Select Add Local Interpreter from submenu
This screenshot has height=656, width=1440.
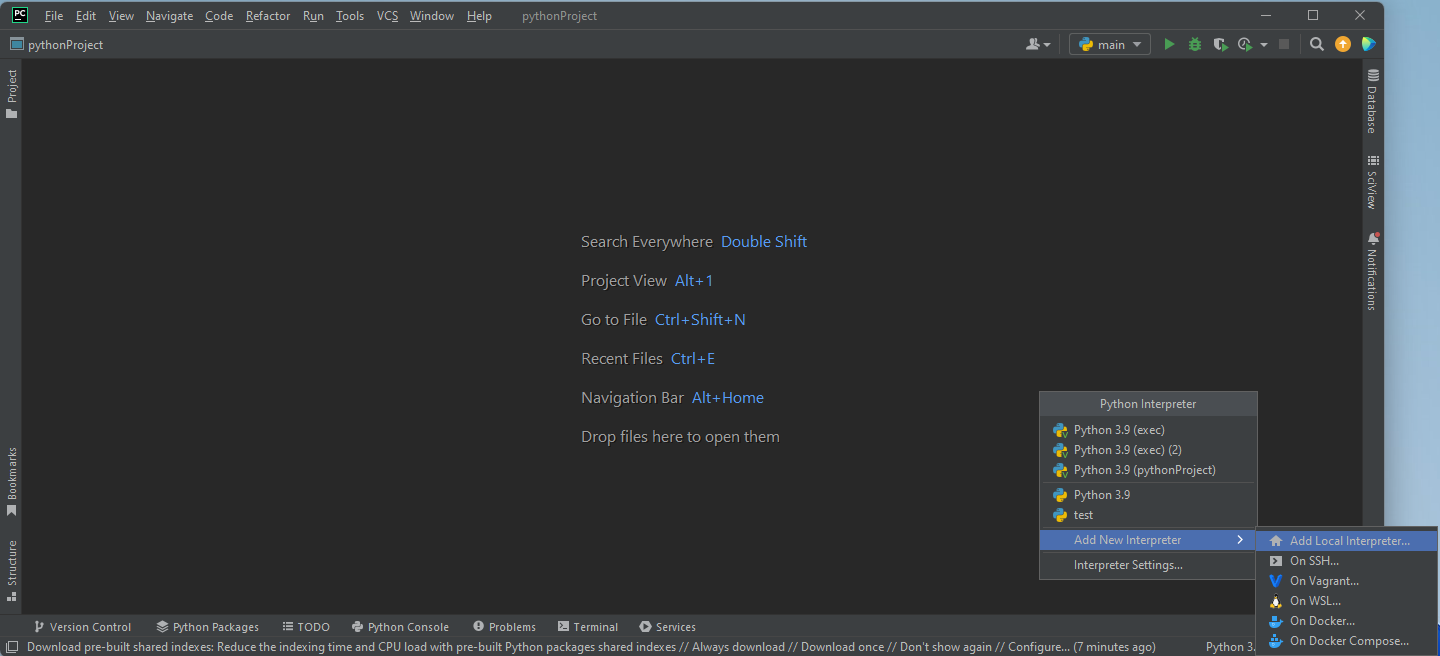[x=1349, y=541]
